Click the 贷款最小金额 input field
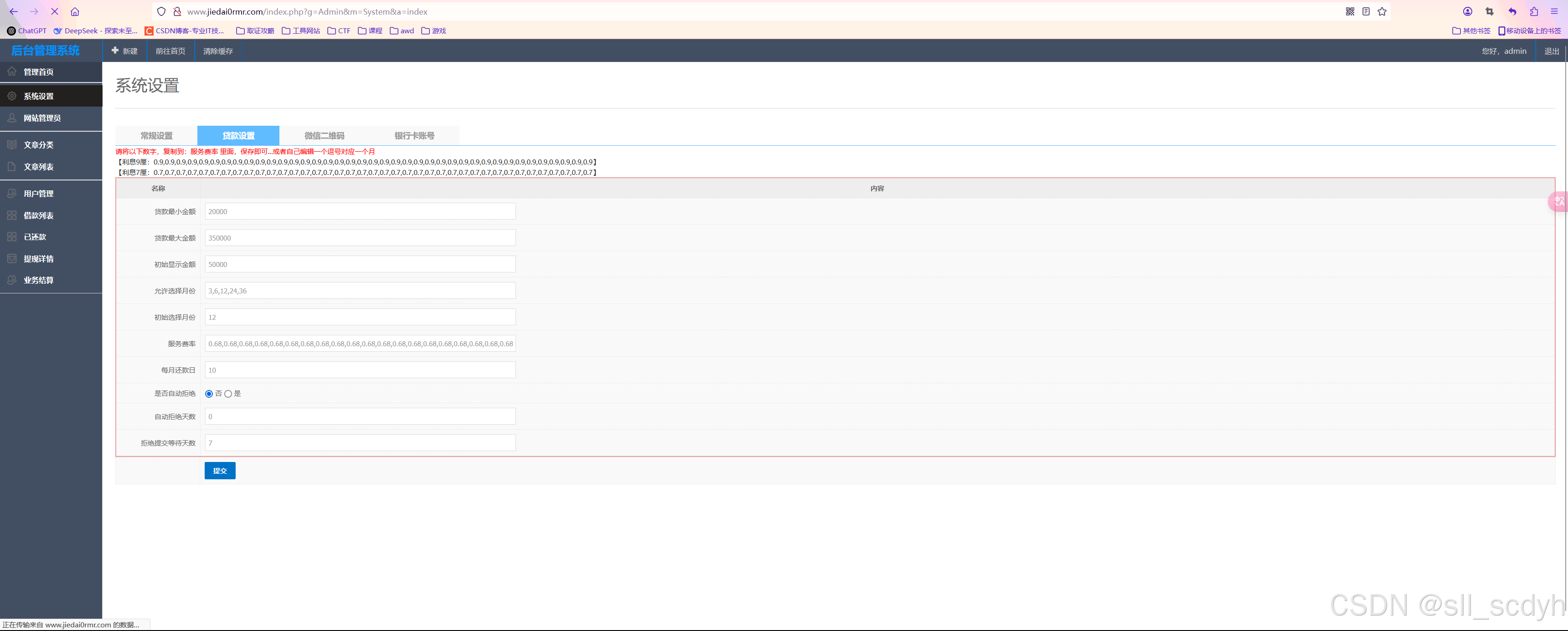The width and height of the screenshot is (1568, 631). click(x=361, y=211)
